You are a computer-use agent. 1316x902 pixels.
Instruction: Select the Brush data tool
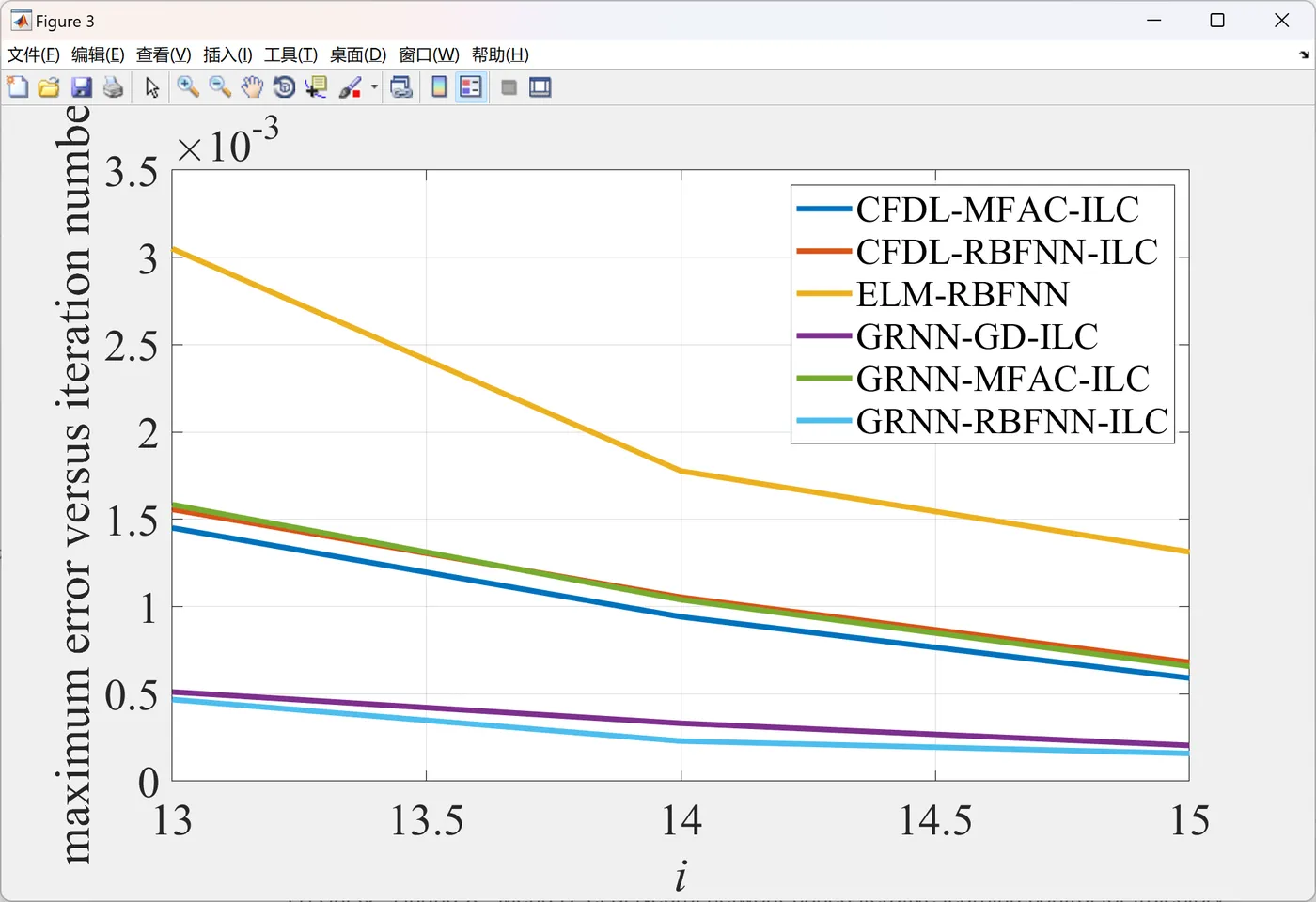point(350,87)
